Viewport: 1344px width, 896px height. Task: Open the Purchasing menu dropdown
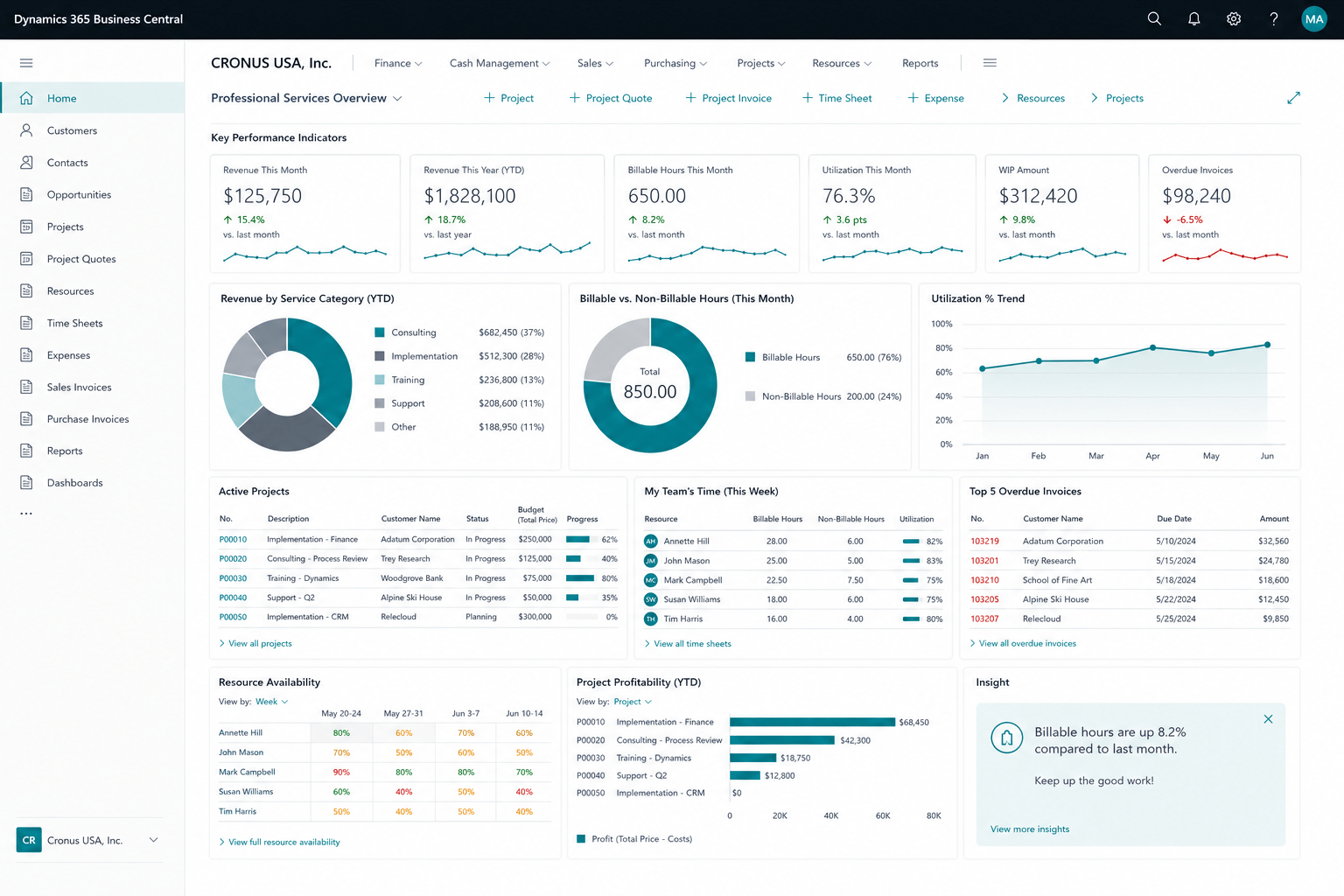pyautogui.click(x=675, y=63)
